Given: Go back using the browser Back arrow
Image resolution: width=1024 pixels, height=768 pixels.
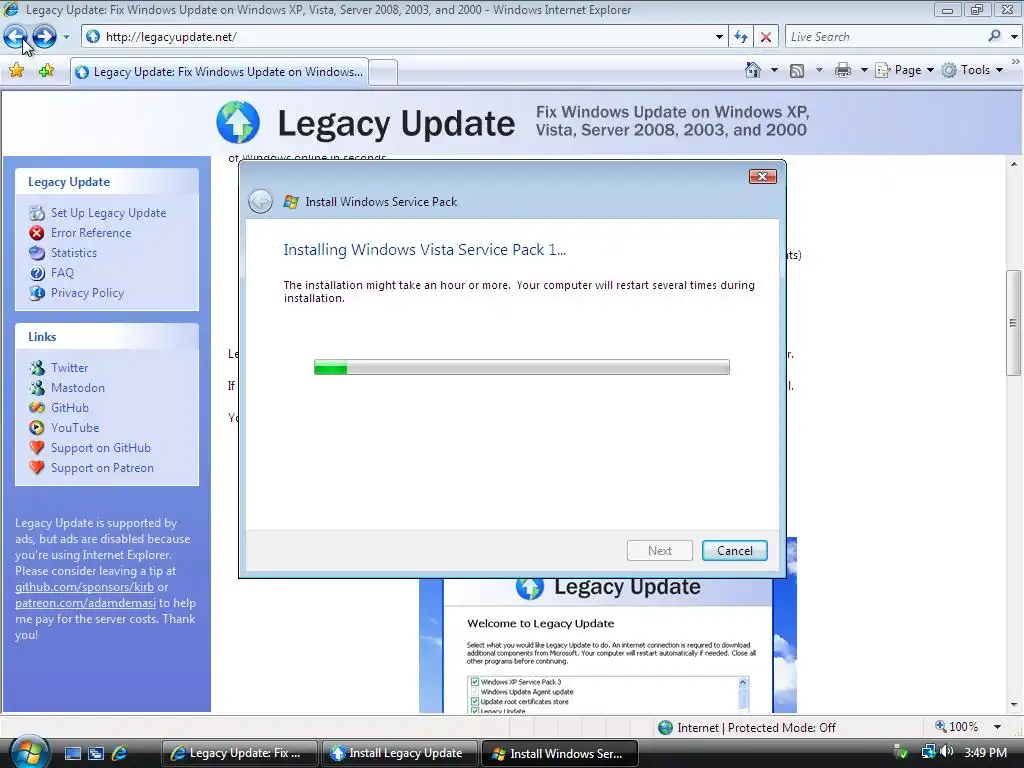Looking at the screenshot, I should (16, 37).
